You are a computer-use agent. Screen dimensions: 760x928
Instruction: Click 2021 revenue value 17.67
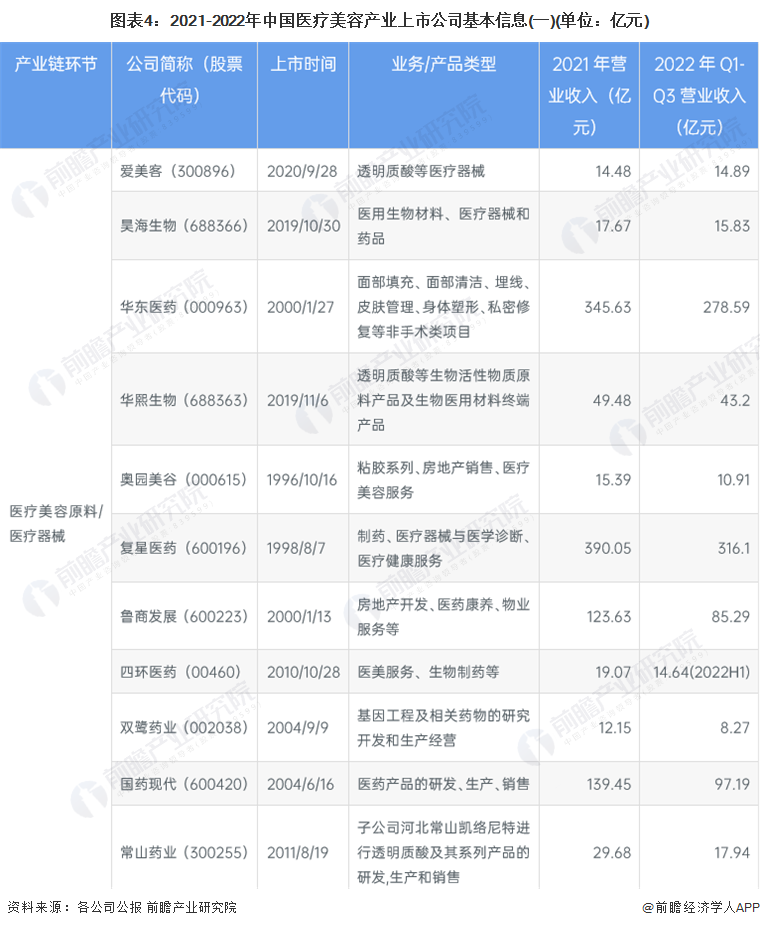click(x=613, y=225)
